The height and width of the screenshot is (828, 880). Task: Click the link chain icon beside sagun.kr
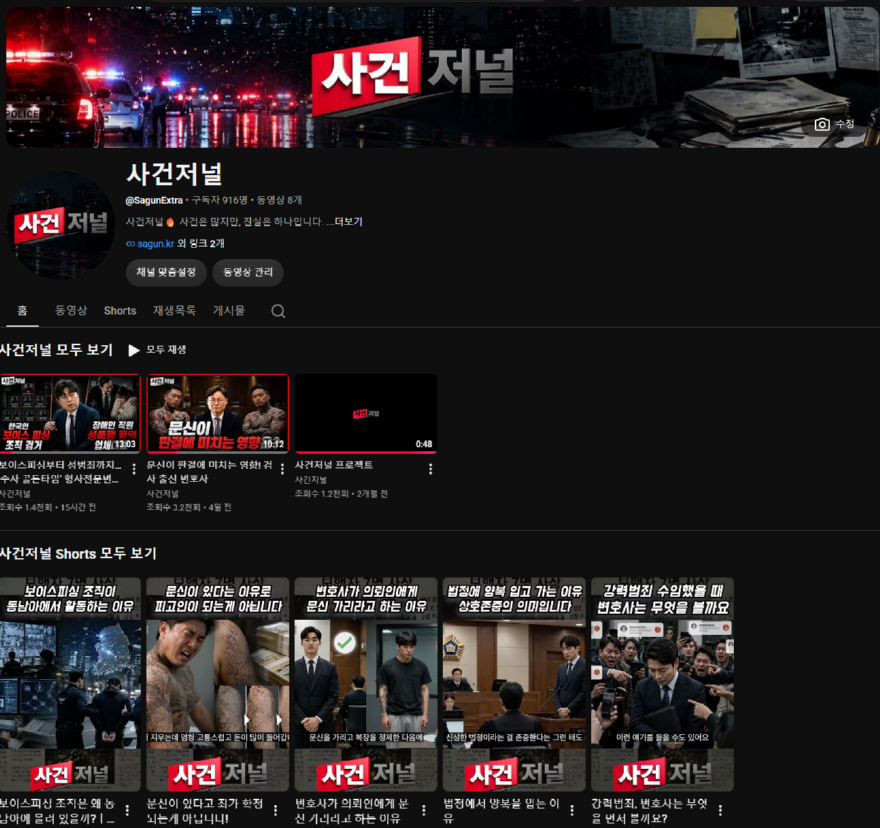130,244
